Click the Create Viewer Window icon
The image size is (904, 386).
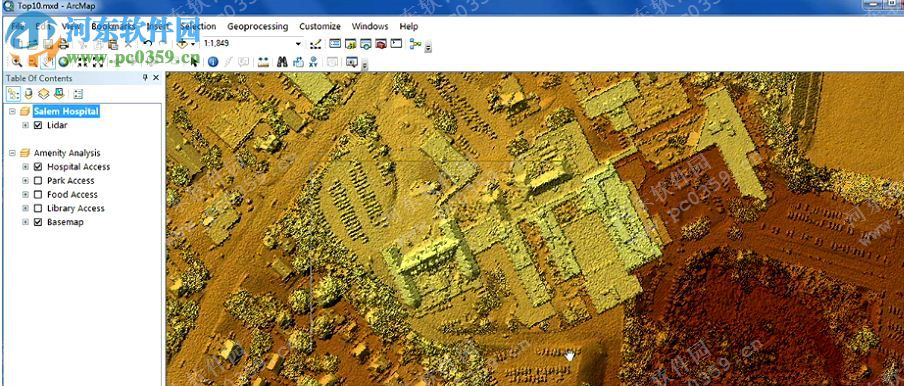coord(352,62)
